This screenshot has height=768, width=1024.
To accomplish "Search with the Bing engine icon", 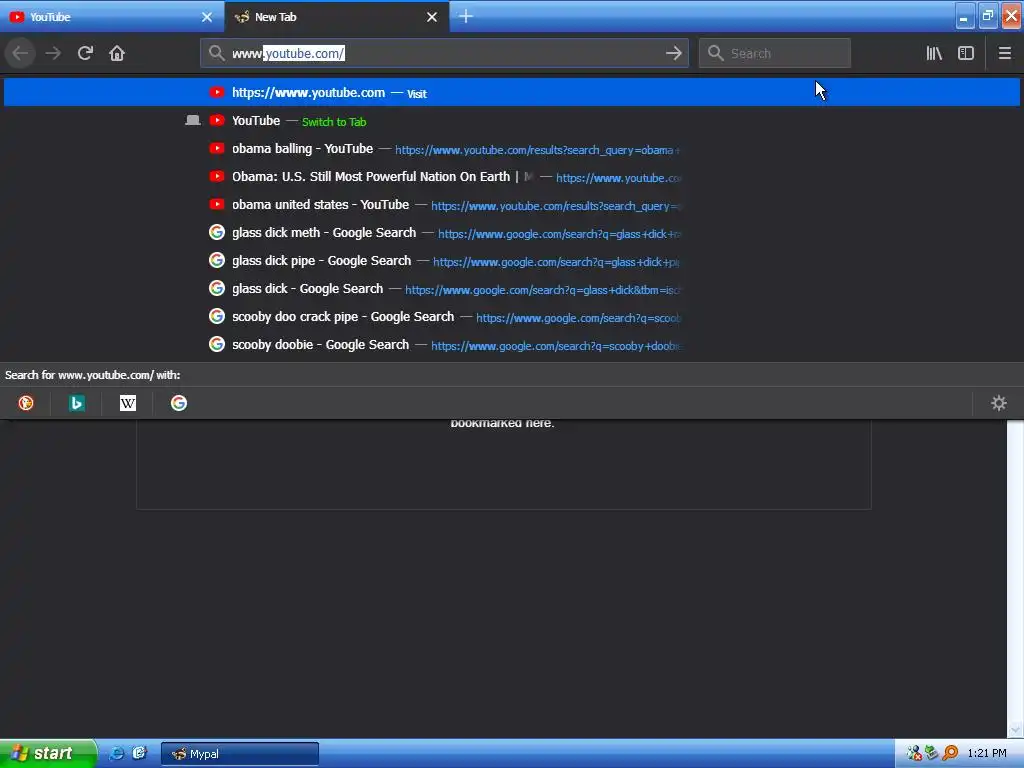I will click(76, 403).
